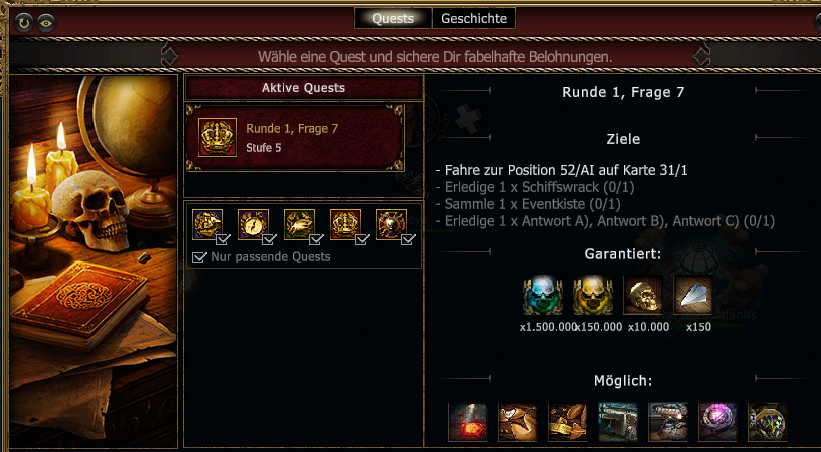Switch to the Geschichte tab
Image resolution: width=821 pixels, height=452 pixels.
474,18
